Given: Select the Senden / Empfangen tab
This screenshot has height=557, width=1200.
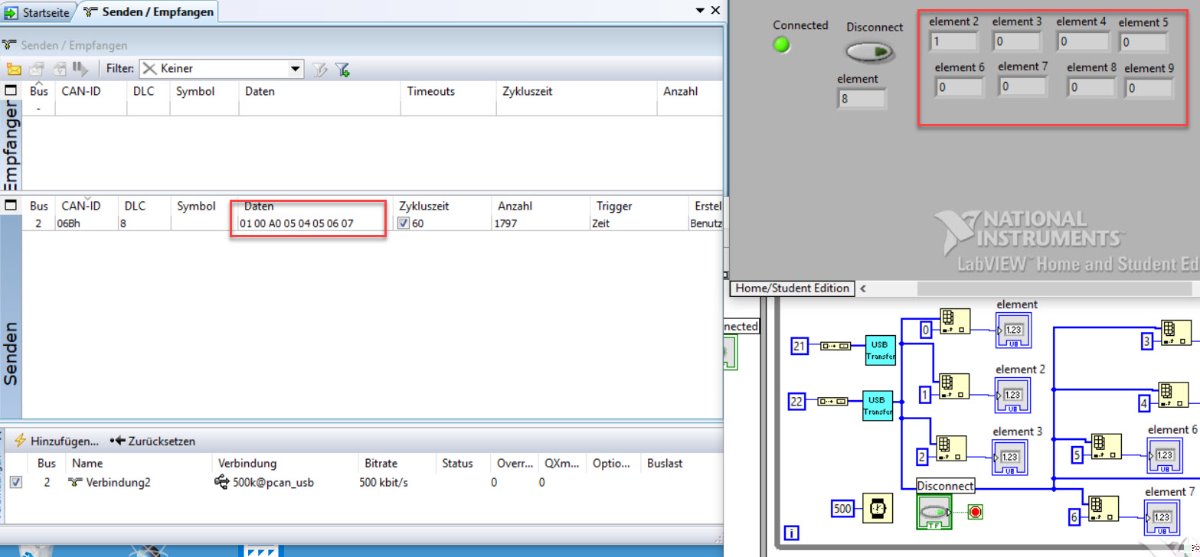Looking at the screenshot, I should (x=148, y=11).
